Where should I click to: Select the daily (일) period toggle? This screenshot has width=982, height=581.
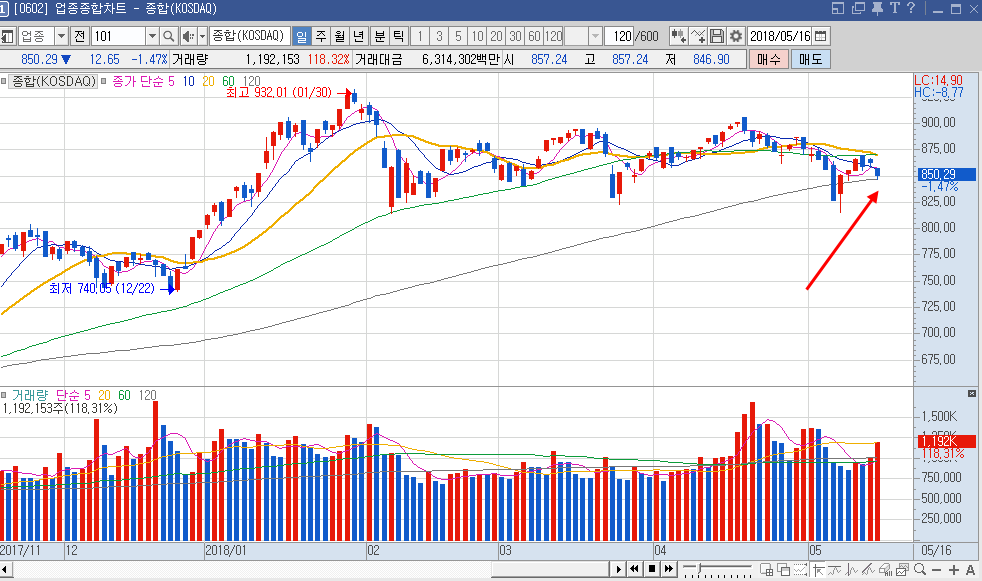coord(302,36)
